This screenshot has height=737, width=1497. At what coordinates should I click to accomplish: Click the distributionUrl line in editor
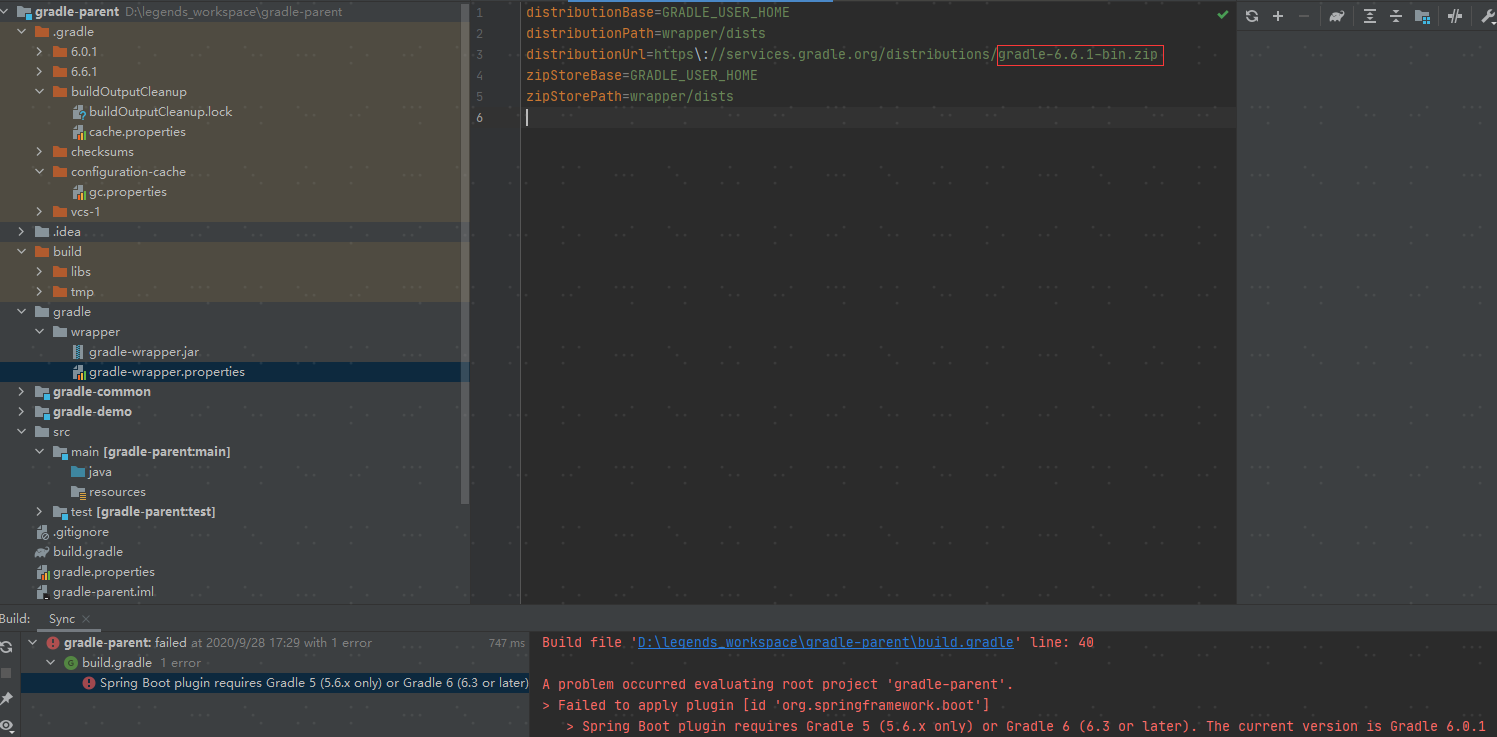pyautogui.click(x=843, y=55)
